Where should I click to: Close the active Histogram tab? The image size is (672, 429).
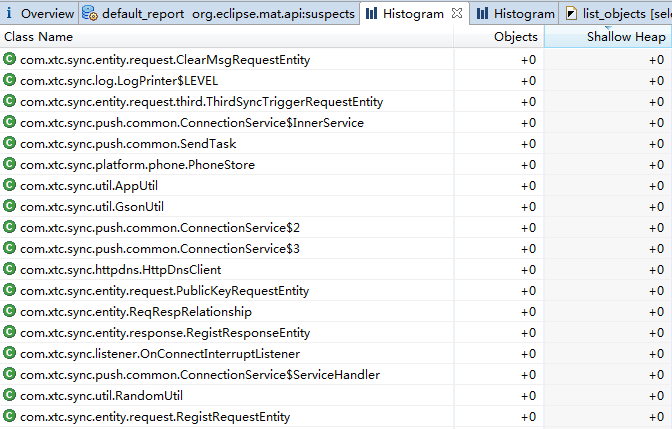tap(457, 13)
